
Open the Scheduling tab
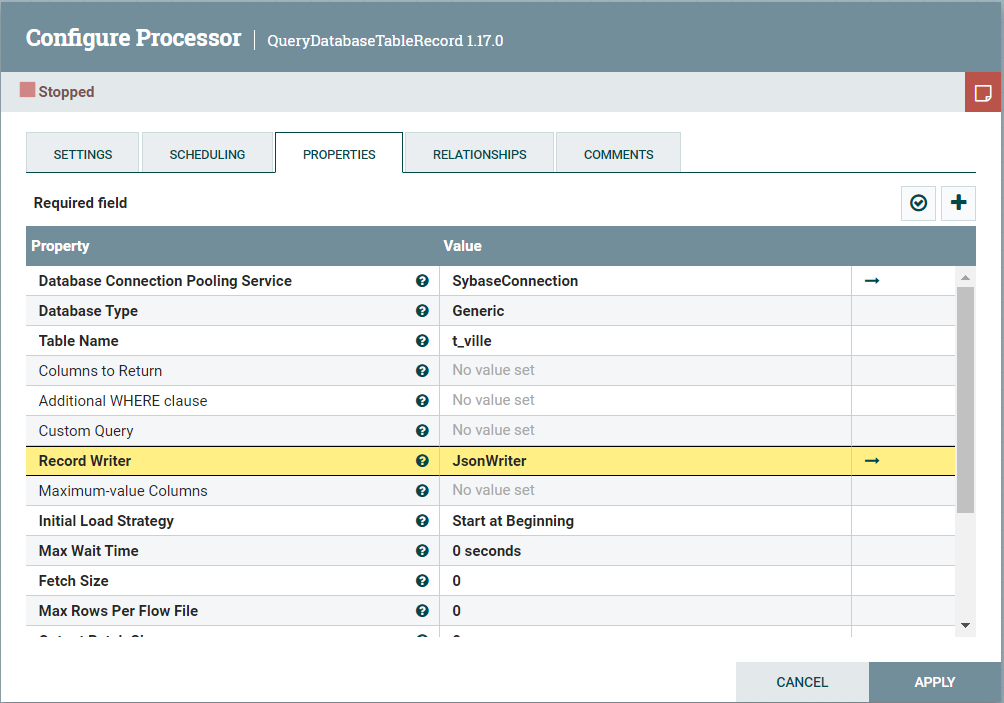click(207, 154)
